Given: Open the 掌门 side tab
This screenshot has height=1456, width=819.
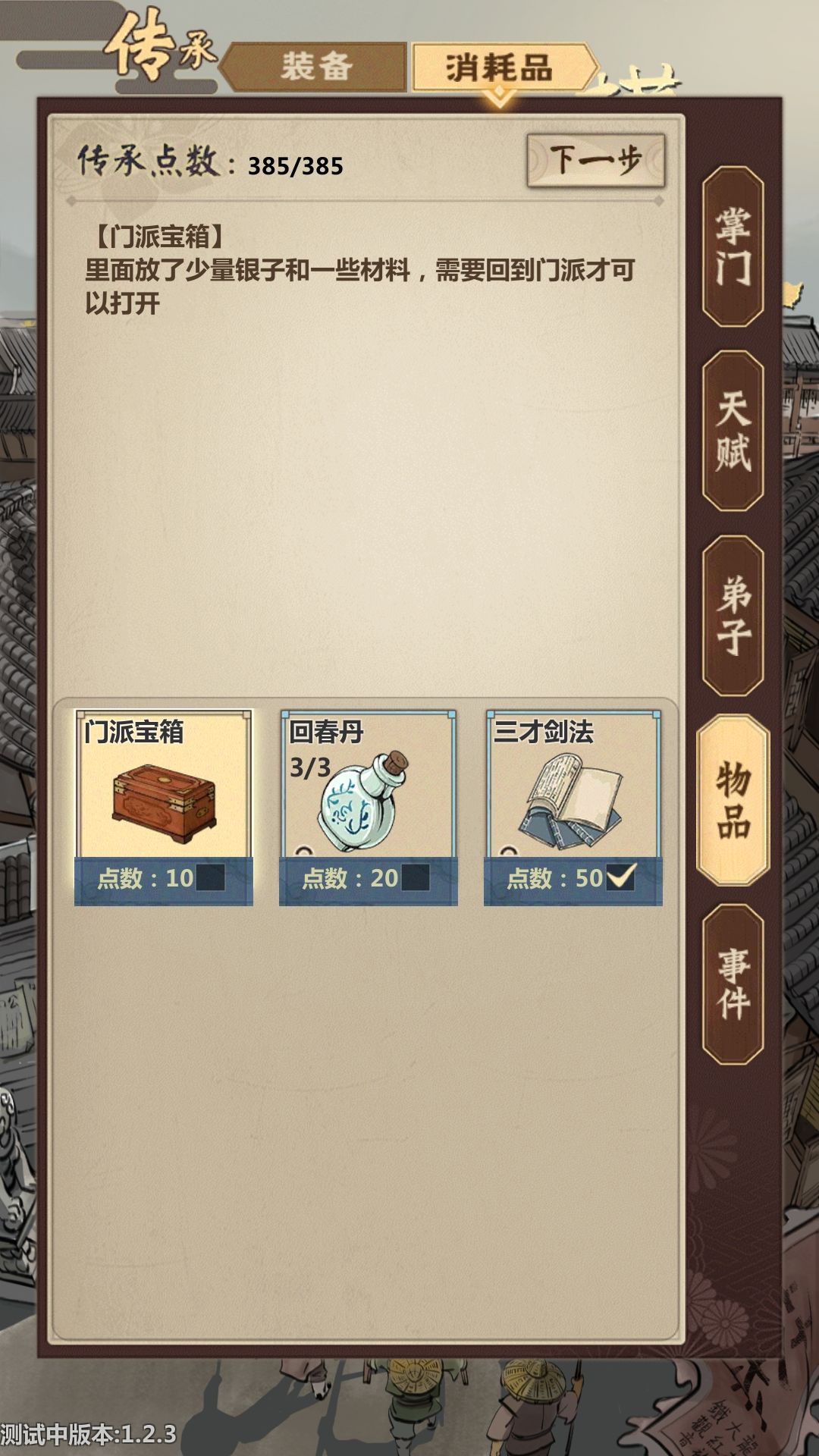Looking at the screenshot, I should point(733,247).
